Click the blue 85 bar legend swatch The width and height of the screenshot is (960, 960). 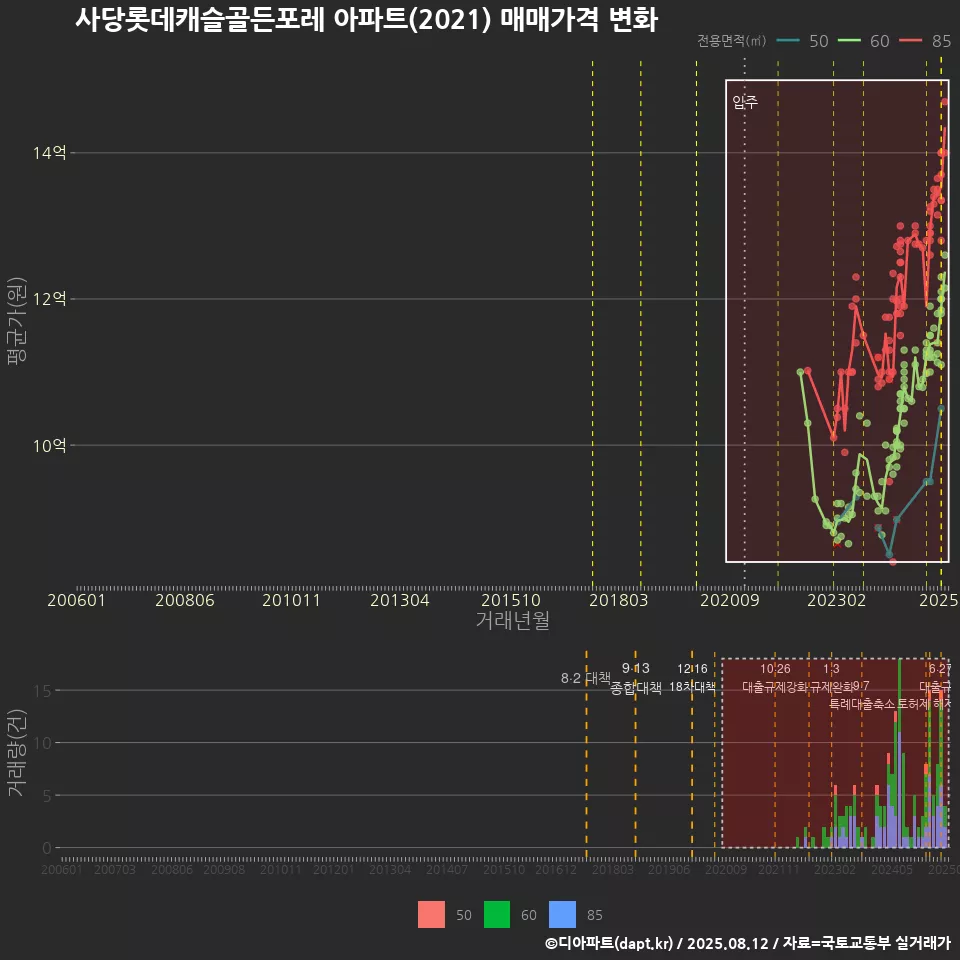tap(563, 915)
